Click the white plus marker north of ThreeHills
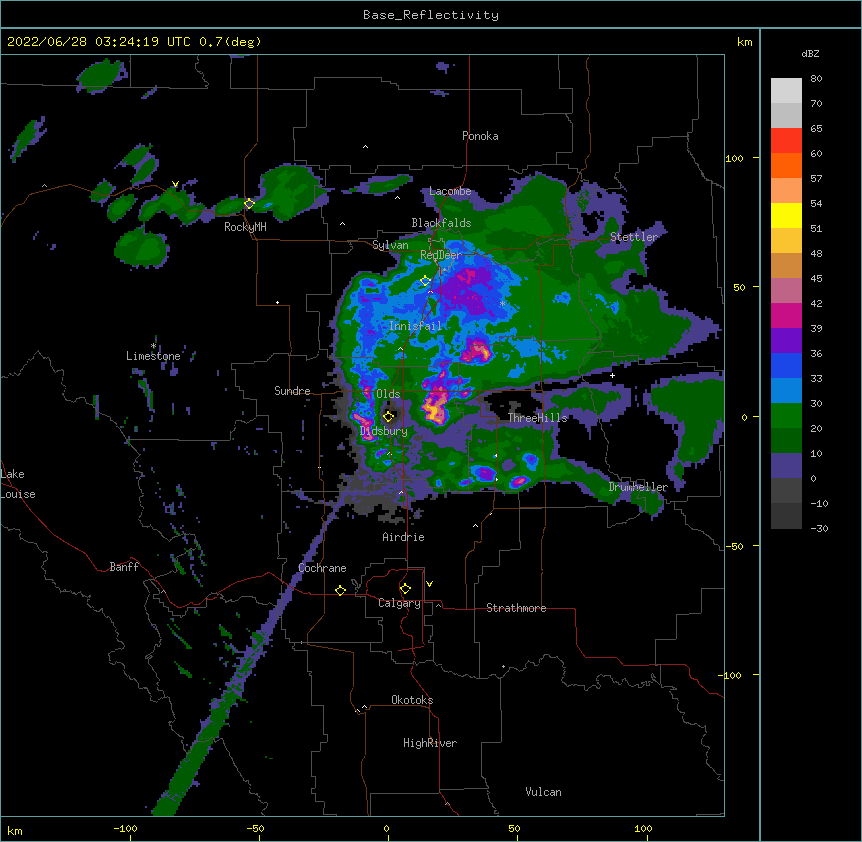862x842 pixels. click(612, 375)
